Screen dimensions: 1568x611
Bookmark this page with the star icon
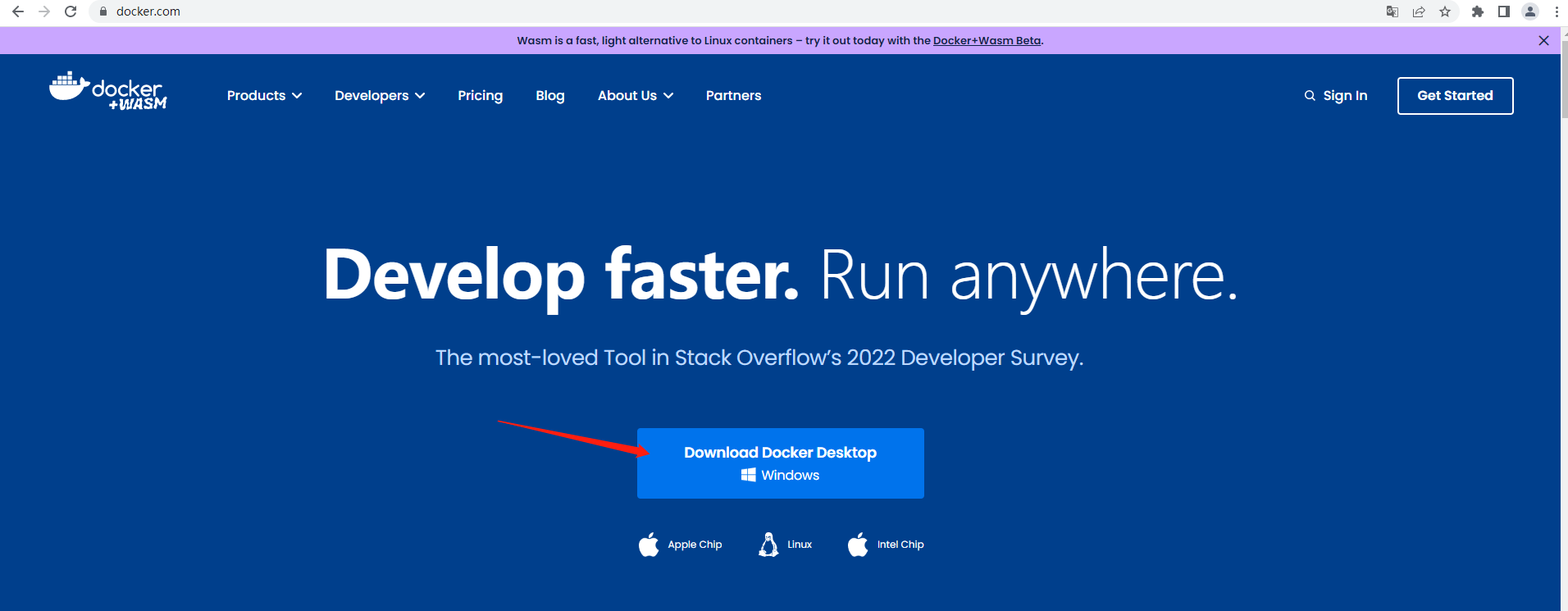[x=1445, y=11]
